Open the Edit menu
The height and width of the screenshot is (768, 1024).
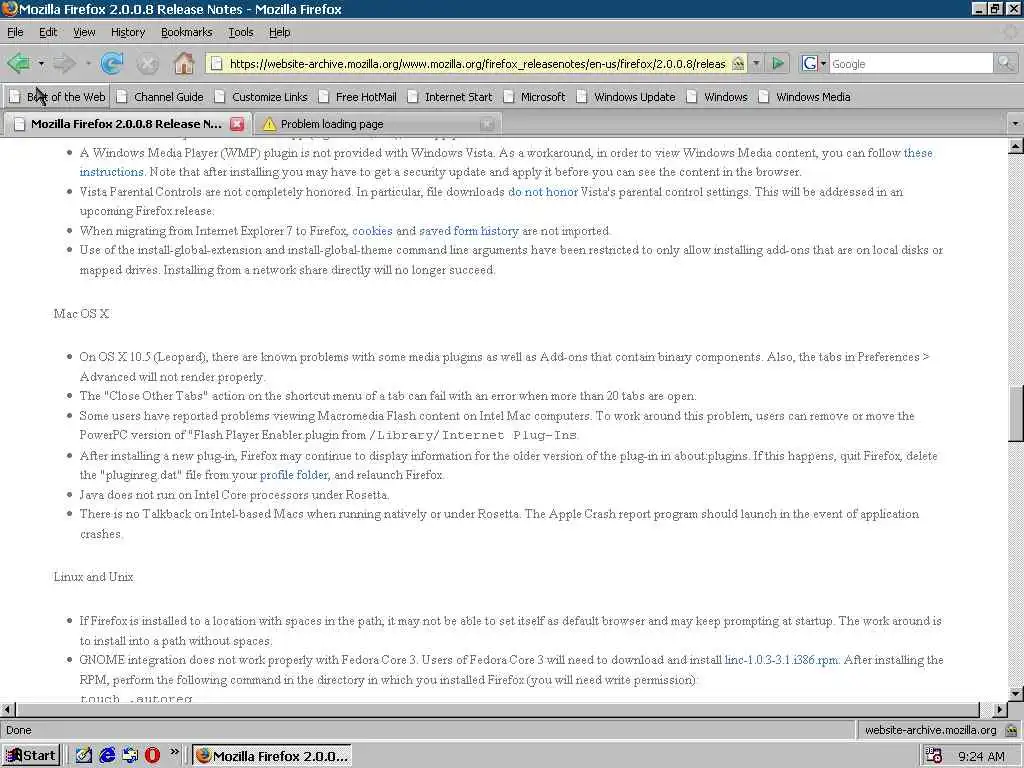pyautogui.click(x=48, y=32)
